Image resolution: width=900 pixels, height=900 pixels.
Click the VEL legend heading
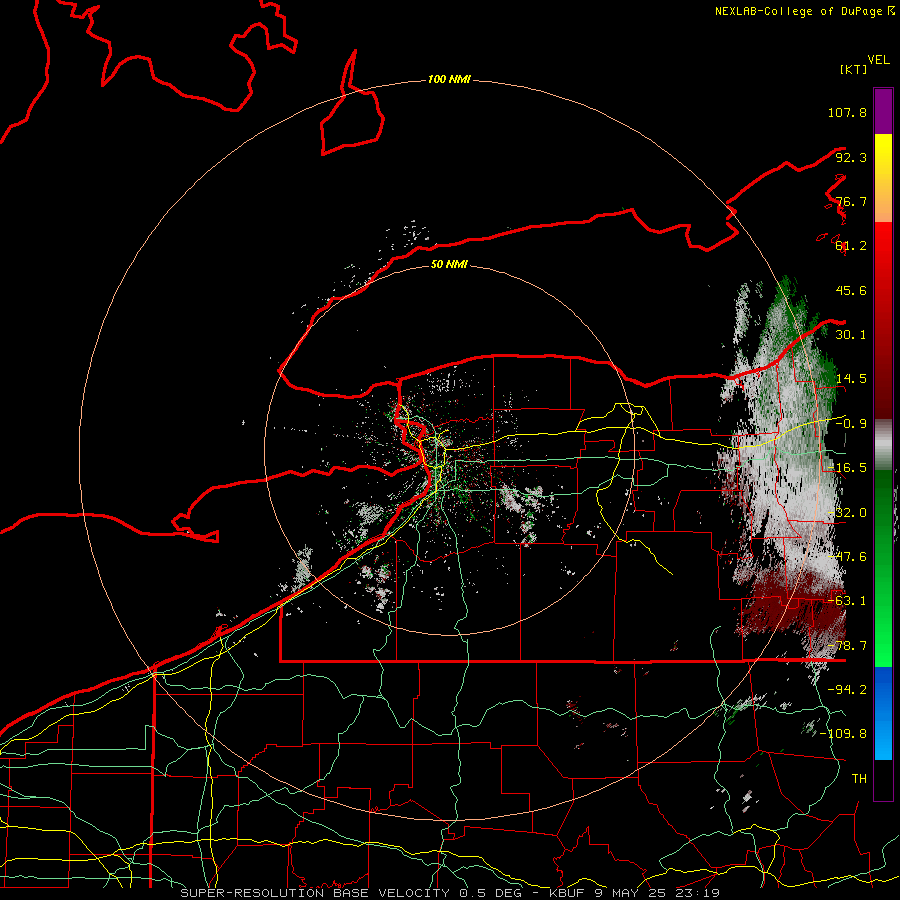click(x=878, y=60)
